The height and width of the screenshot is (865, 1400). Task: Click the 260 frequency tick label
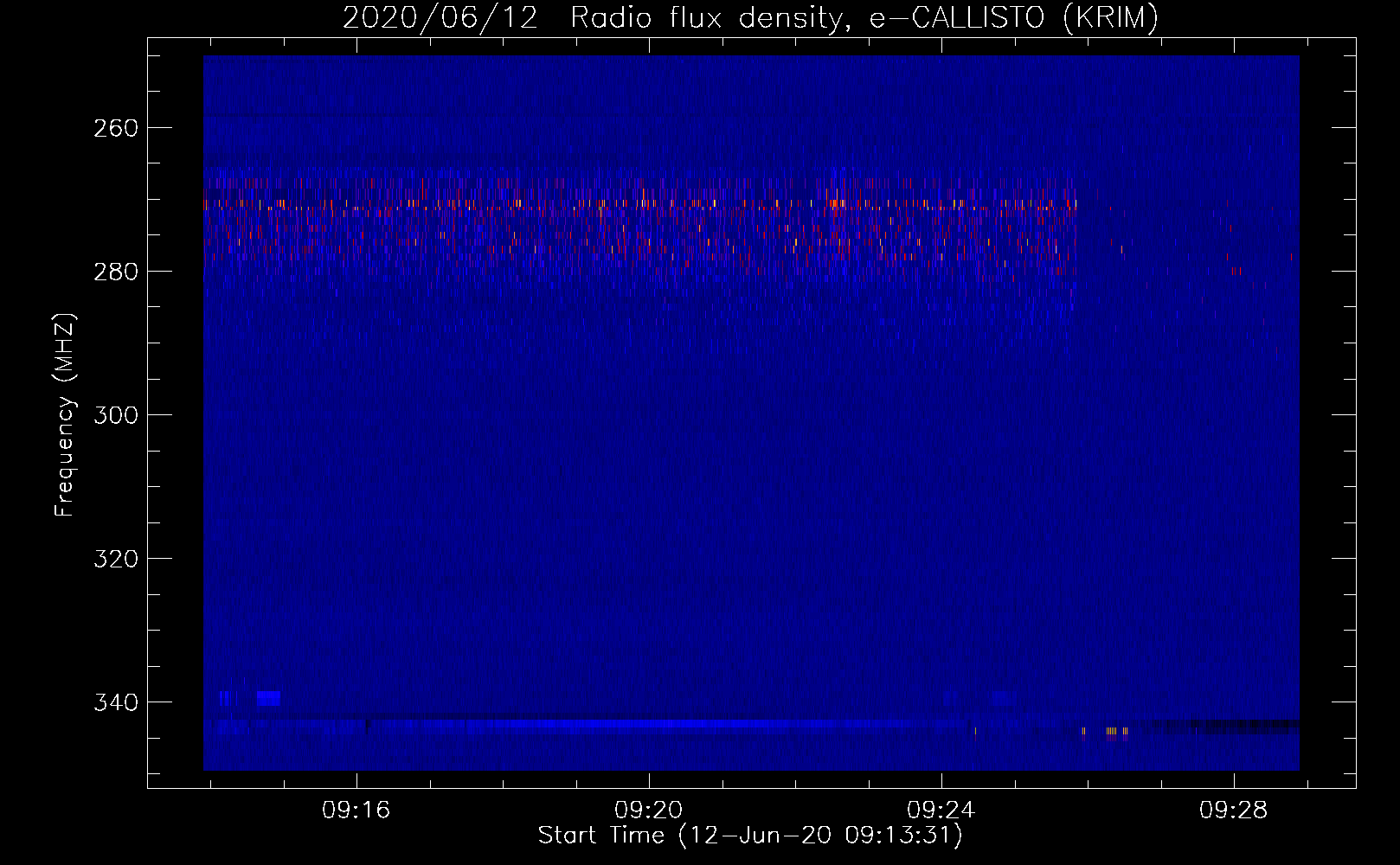tap(116, 128)
